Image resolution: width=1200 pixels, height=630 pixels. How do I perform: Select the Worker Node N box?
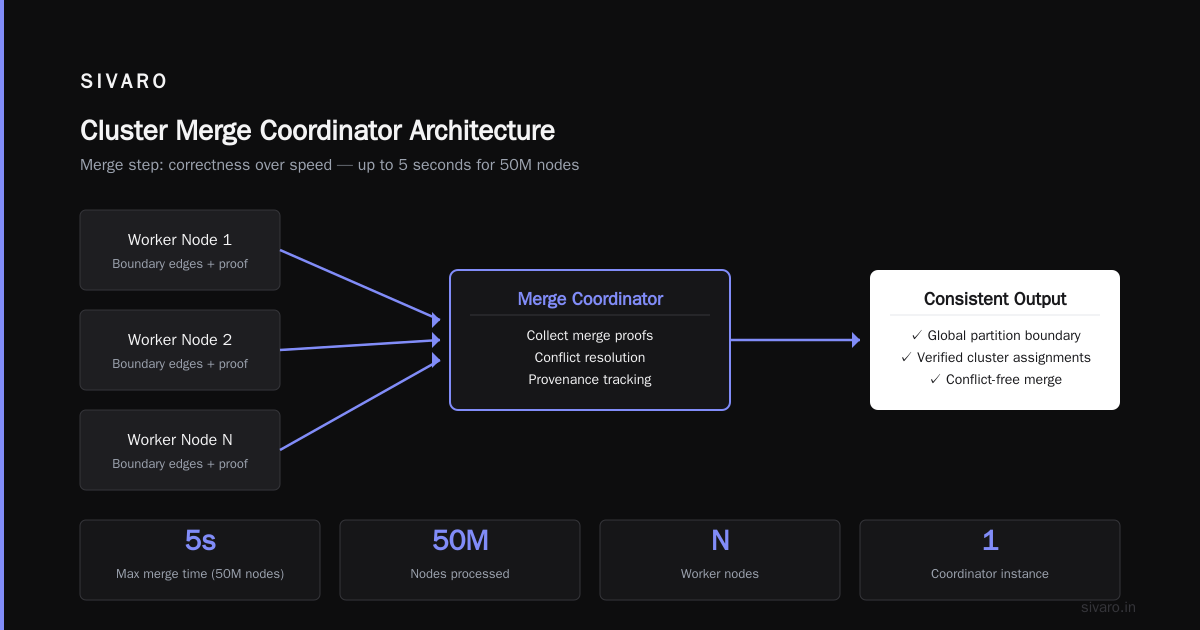[x=180, y=450]
